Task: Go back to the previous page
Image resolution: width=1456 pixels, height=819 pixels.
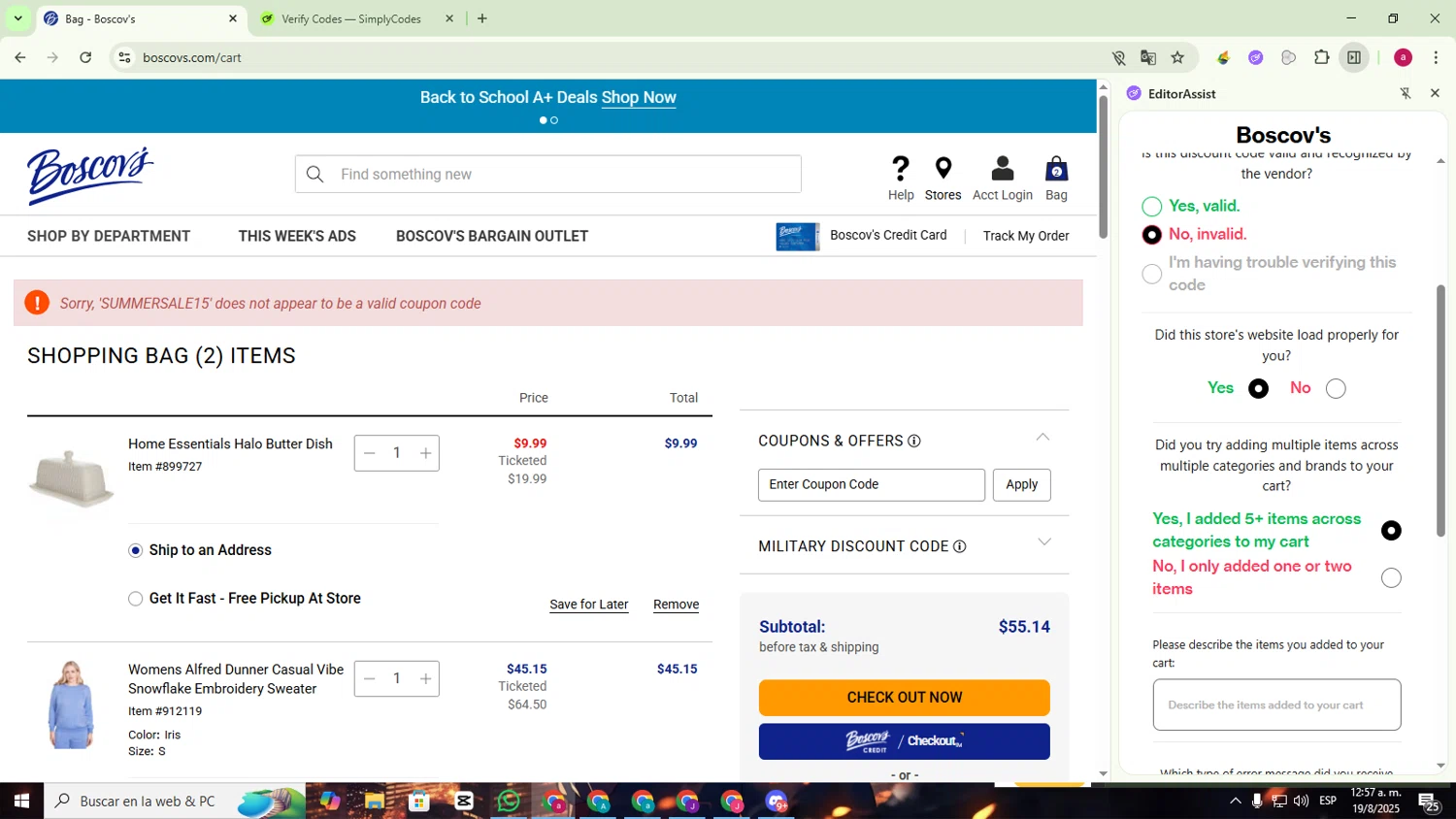Action: [20, 57]
